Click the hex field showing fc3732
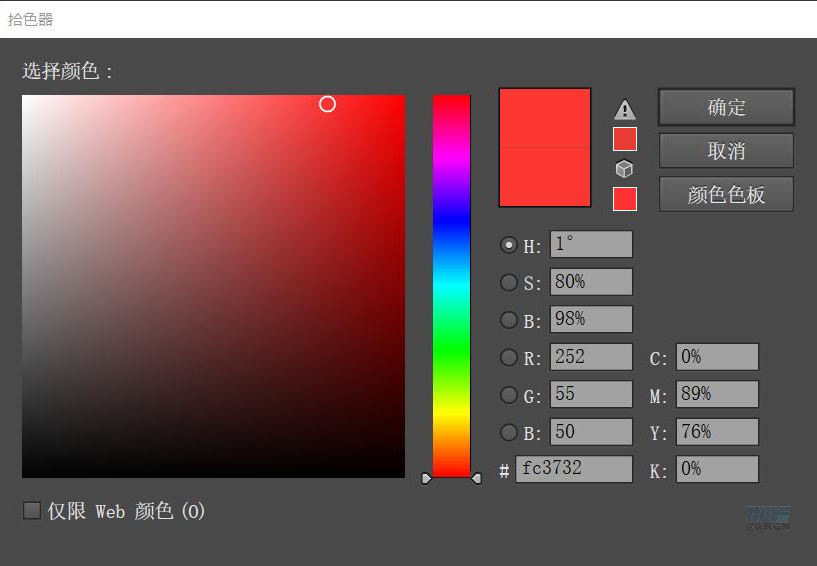This screenshot has width=817, height=566. [x=574, y=469]
